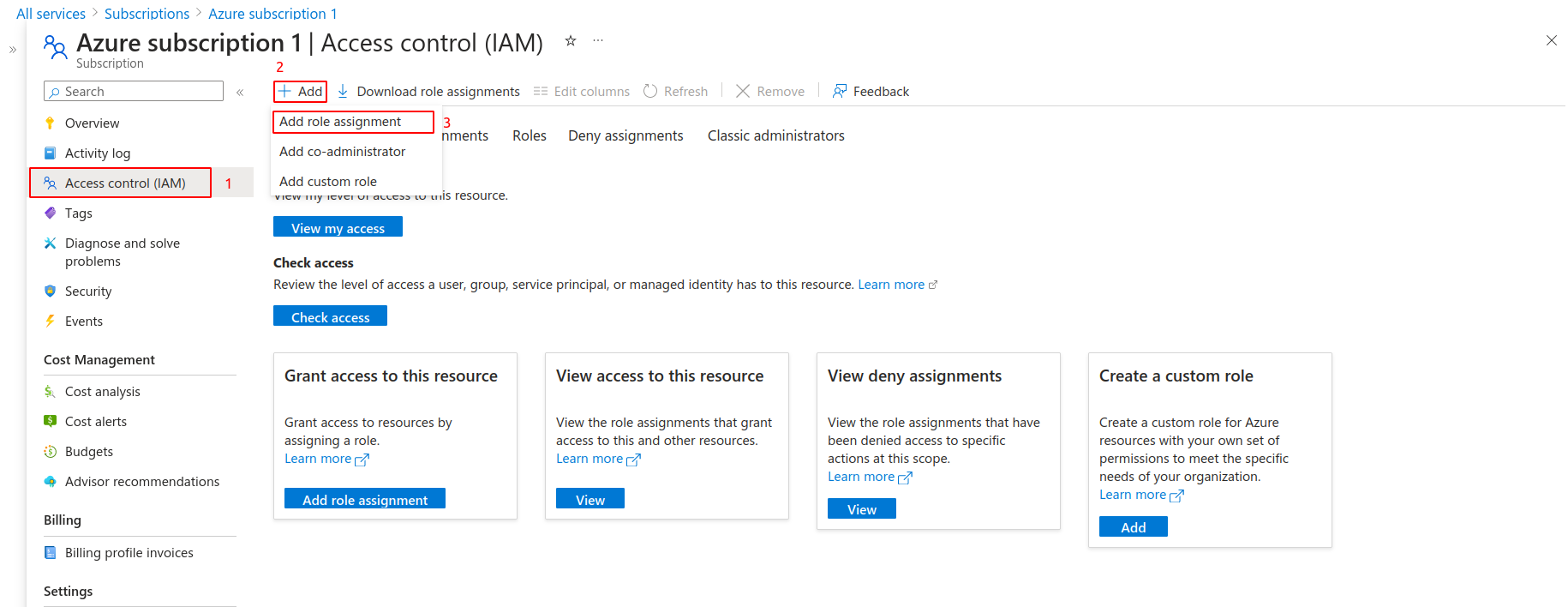The height and width of the screenshot is (607, 1568).
Task: Collapse the sidebar menu with the double-chevron icon
Action: pyautogui.click(x=240, y=92)
